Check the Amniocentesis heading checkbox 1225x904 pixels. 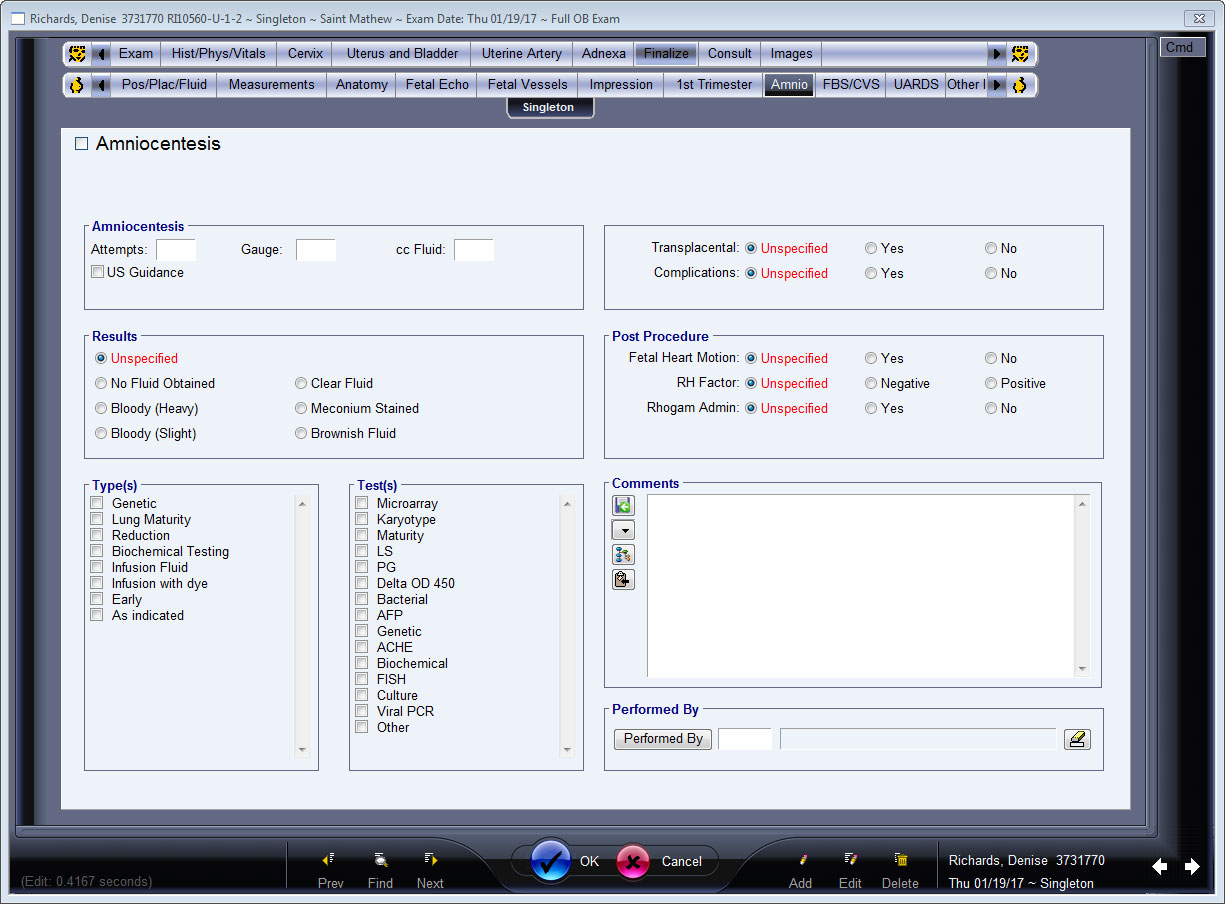pyautogui.click(x=82, y=144)
